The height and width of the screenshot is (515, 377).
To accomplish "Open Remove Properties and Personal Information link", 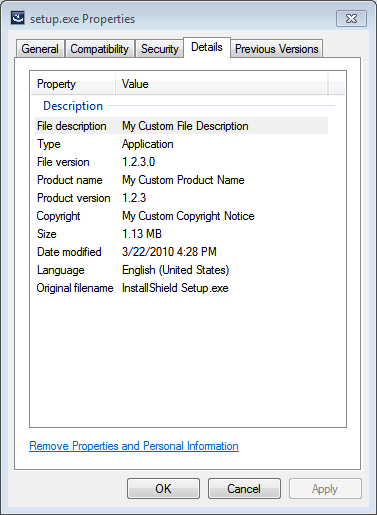I will (x=134, y=446).
